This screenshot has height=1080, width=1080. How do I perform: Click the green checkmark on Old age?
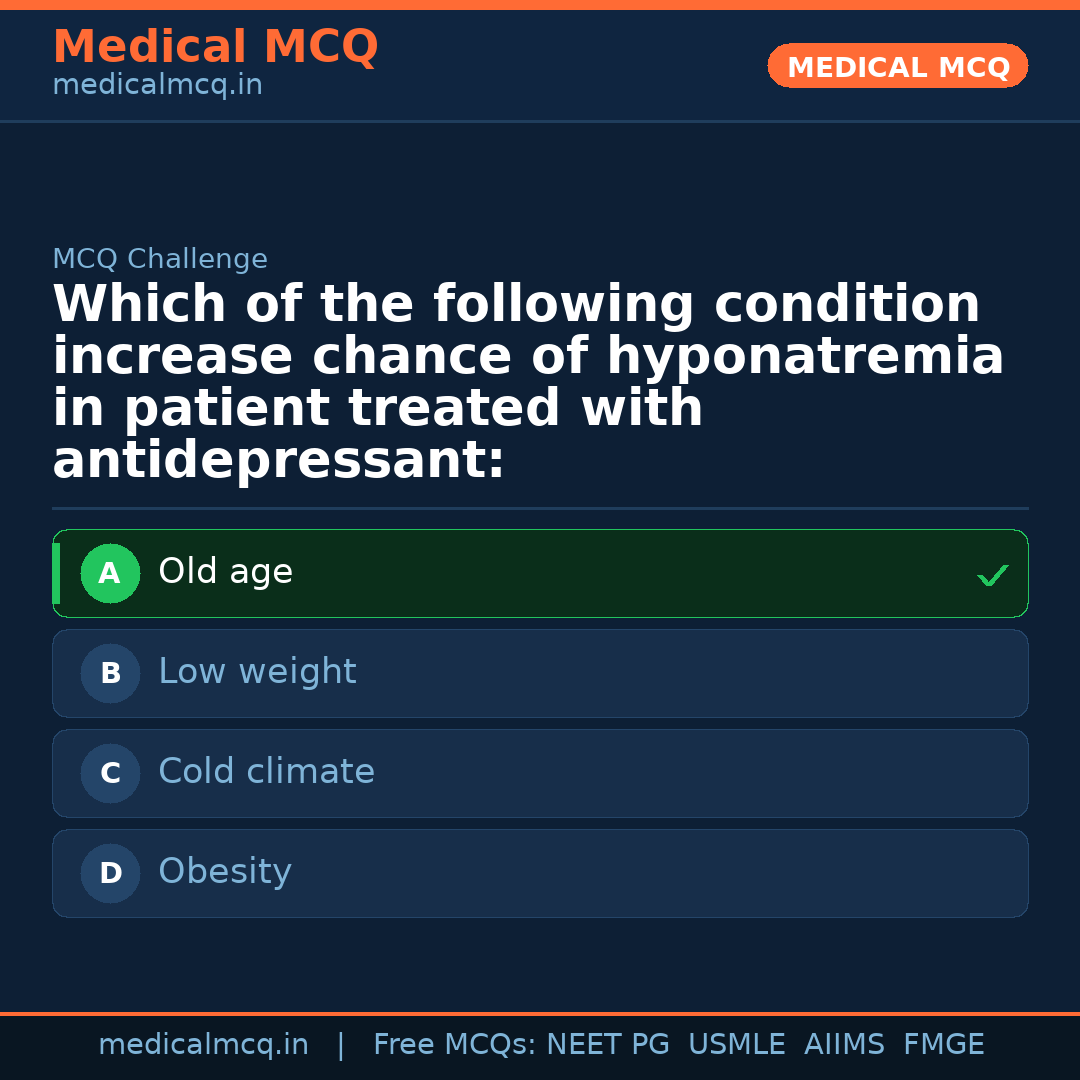coord(992,575)
